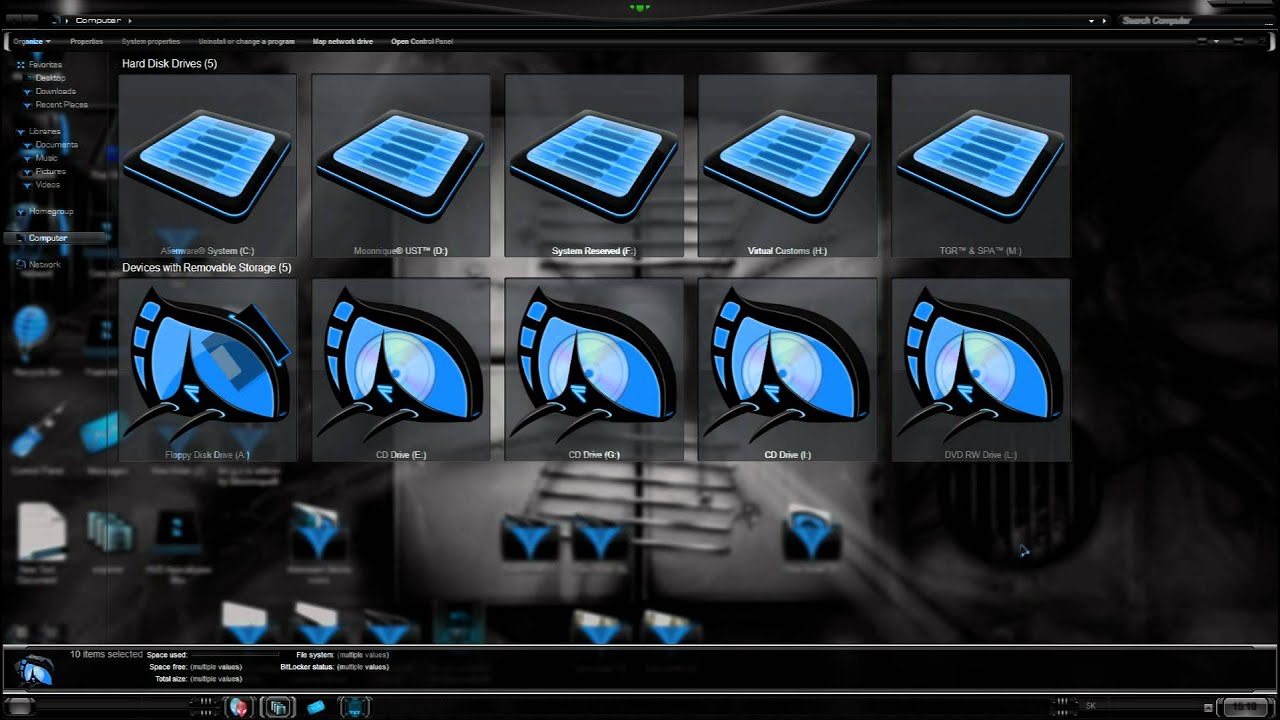1280x720 pixels.
Task: Select Computer in navigation pane
Action: tap(55, 238)
